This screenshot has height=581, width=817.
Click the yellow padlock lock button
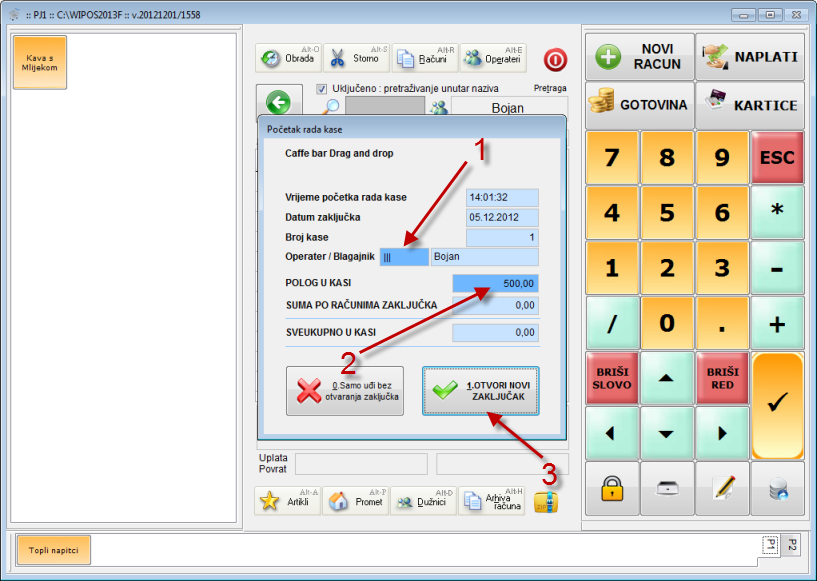tap(612, 488)
